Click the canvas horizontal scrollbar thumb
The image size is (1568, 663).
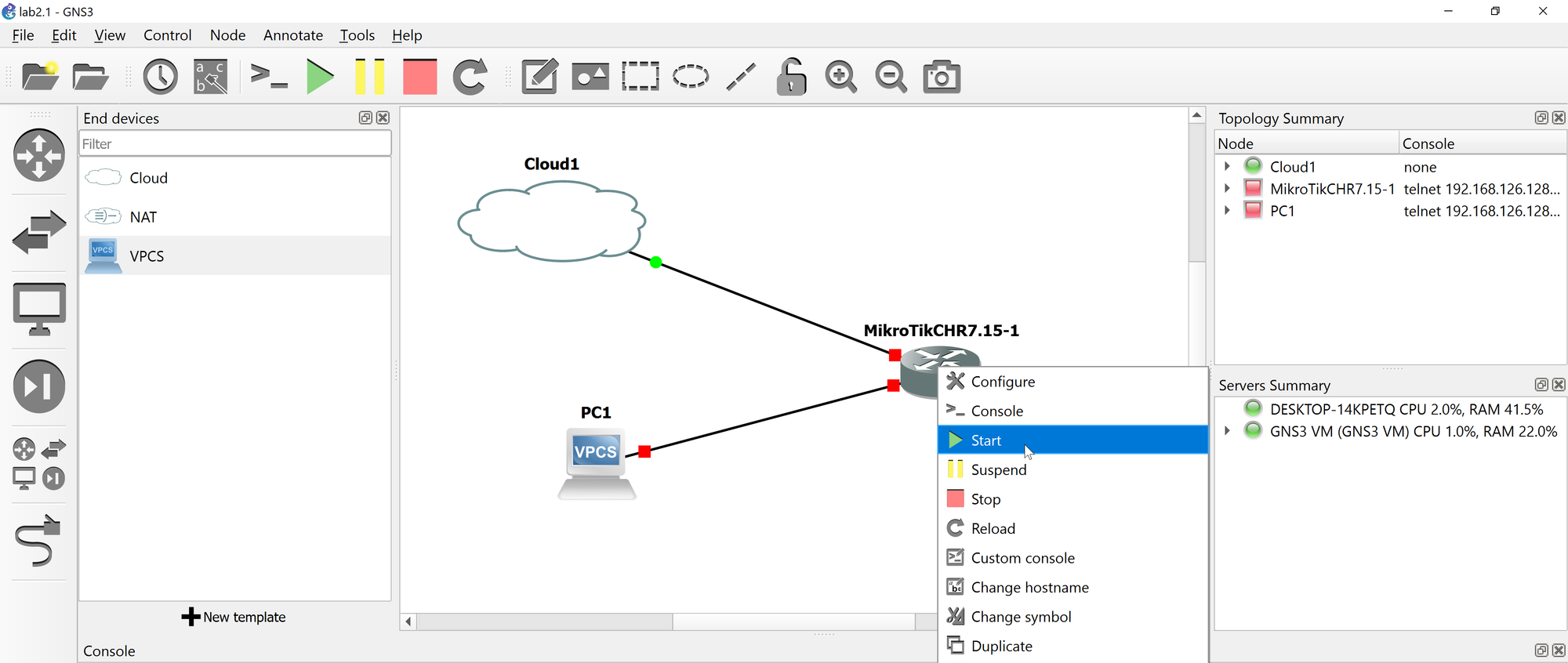(794, 621)
